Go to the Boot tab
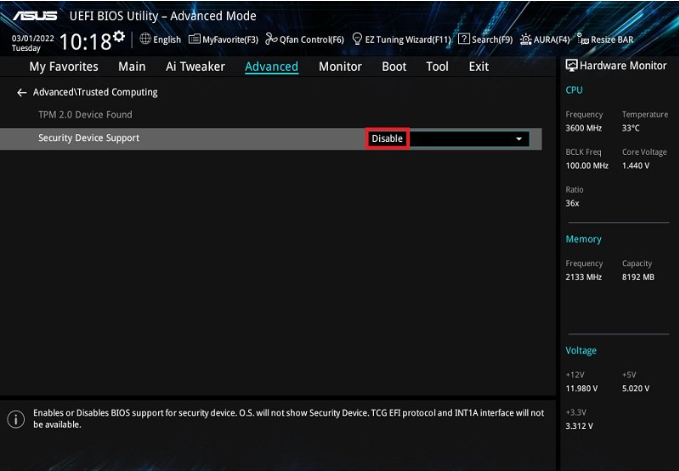This screenshot has width=679, height=471. (394, 67)
